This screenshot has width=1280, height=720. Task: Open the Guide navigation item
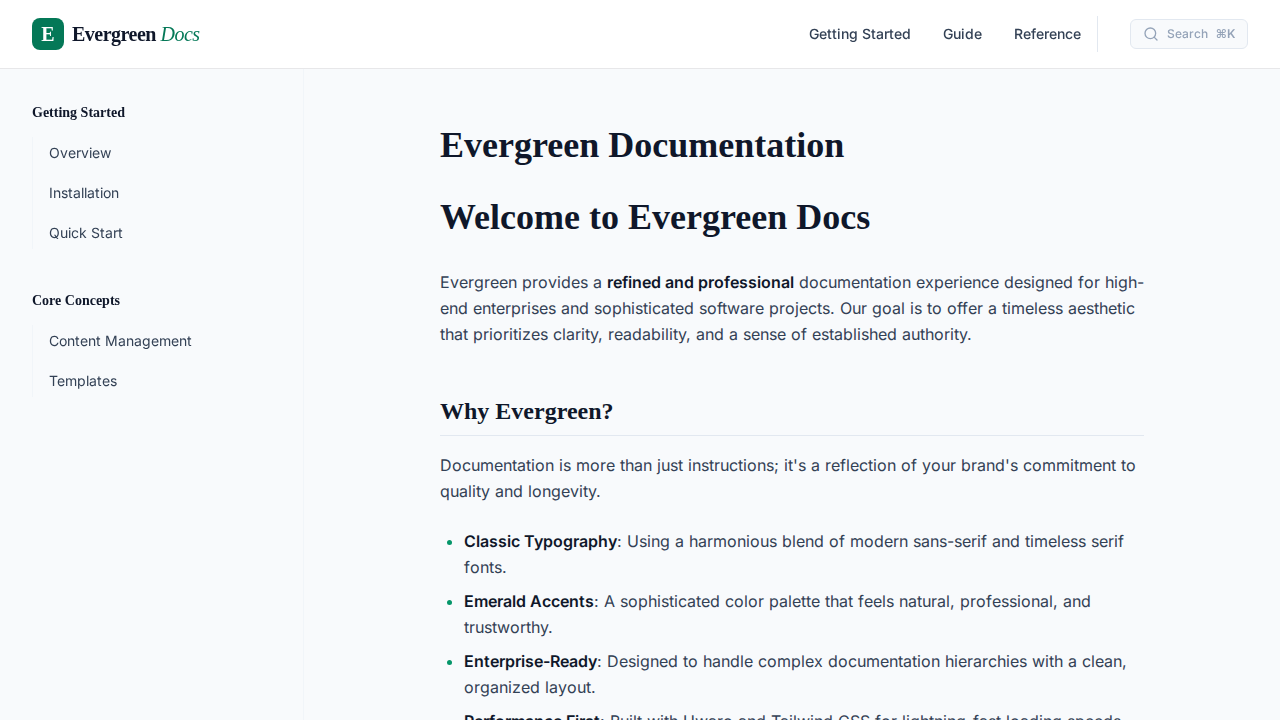(962, 33)
